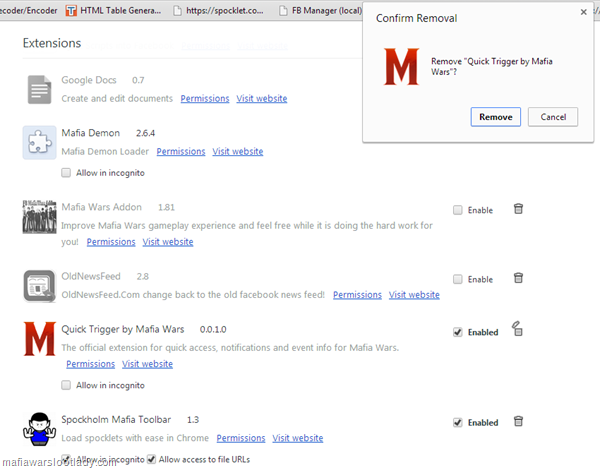Visit Google Docs website link
Image resolution: width=600 pixels, height=468 pixels.
[262, 98]
